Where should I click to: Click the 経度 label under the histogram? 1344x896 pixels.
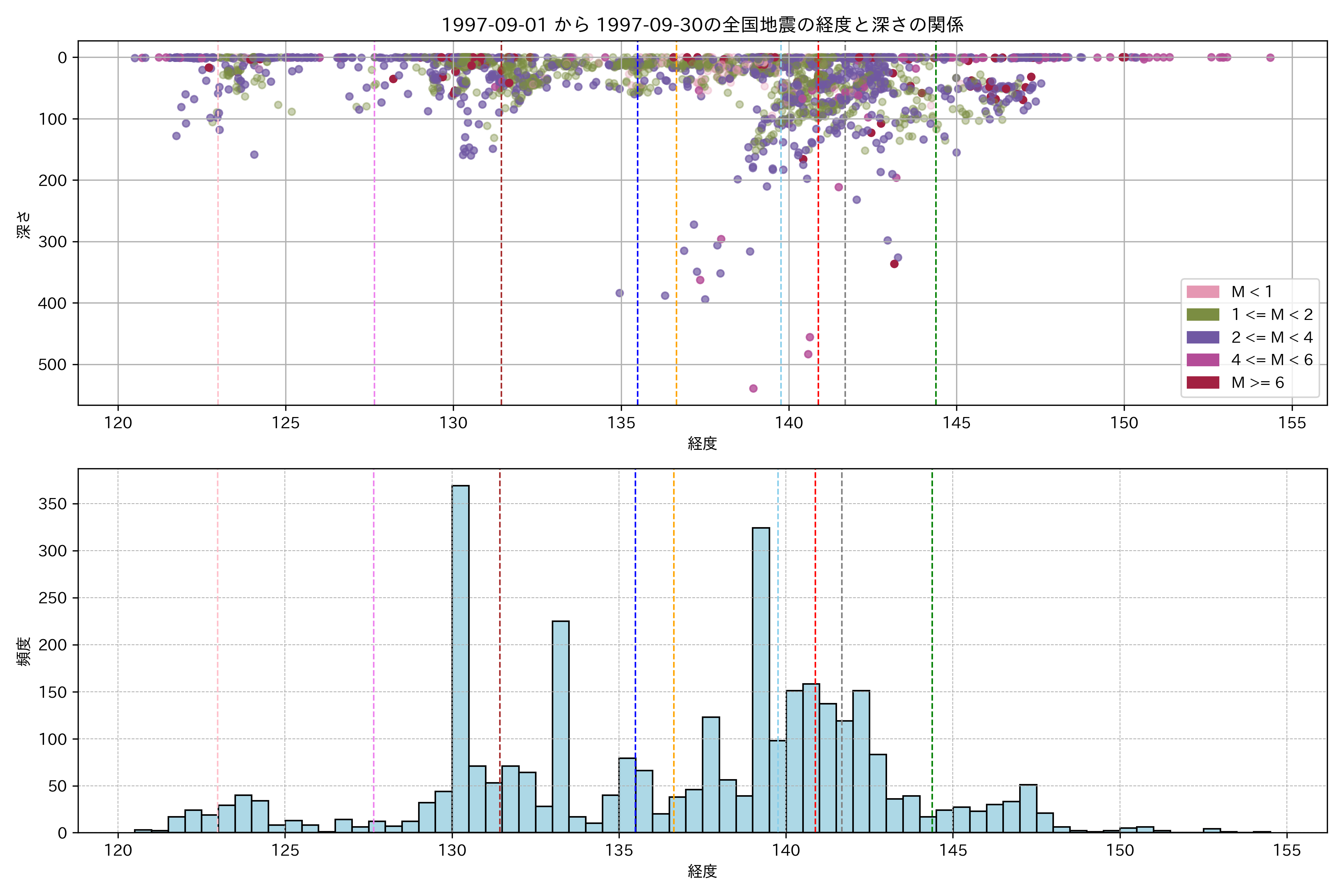coord(702,871)
